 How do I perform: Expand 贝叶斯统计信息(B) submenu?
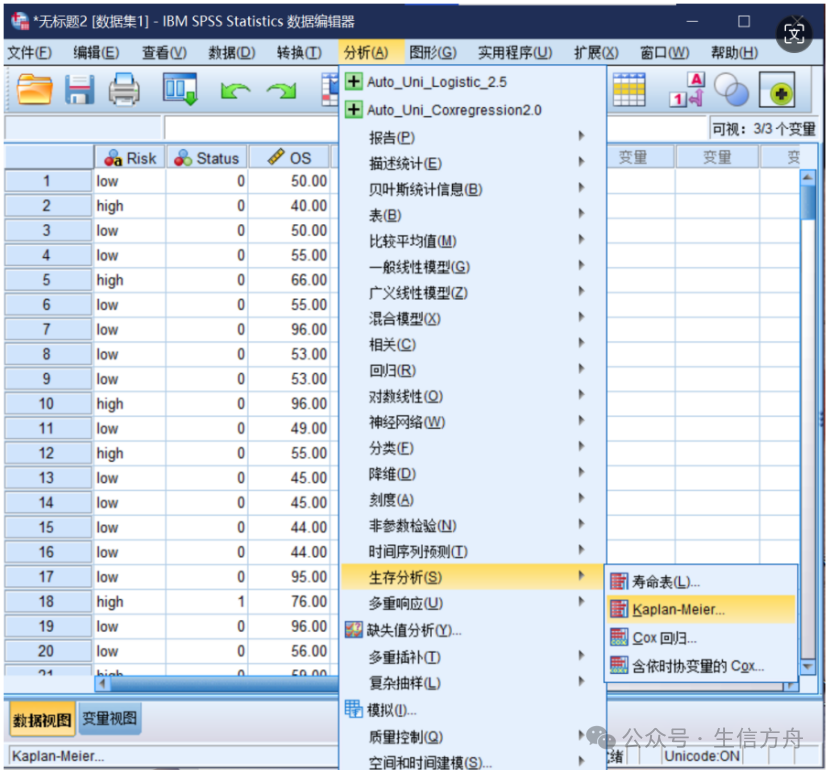(x=473, y=189)
